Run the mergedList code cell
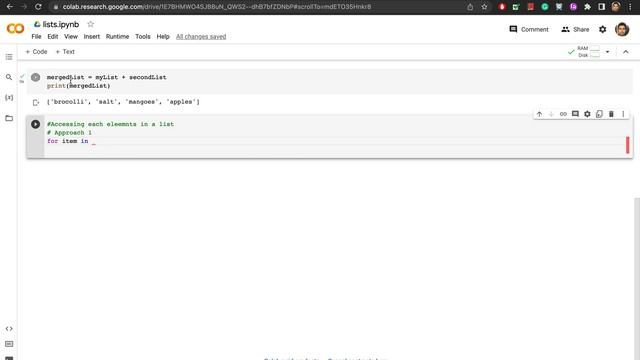Screen dimensions: 640x360 (x=36, y=77)
